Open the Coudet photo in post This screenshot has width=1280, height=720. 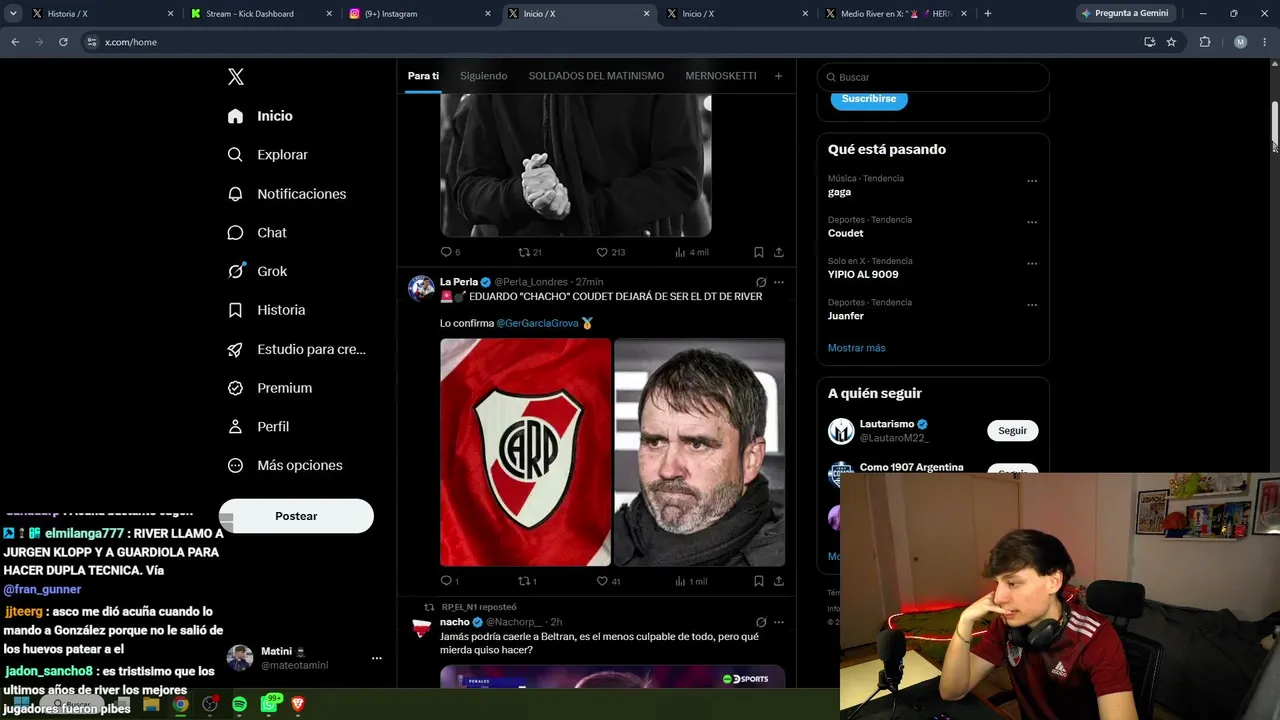tap(700, 452)
